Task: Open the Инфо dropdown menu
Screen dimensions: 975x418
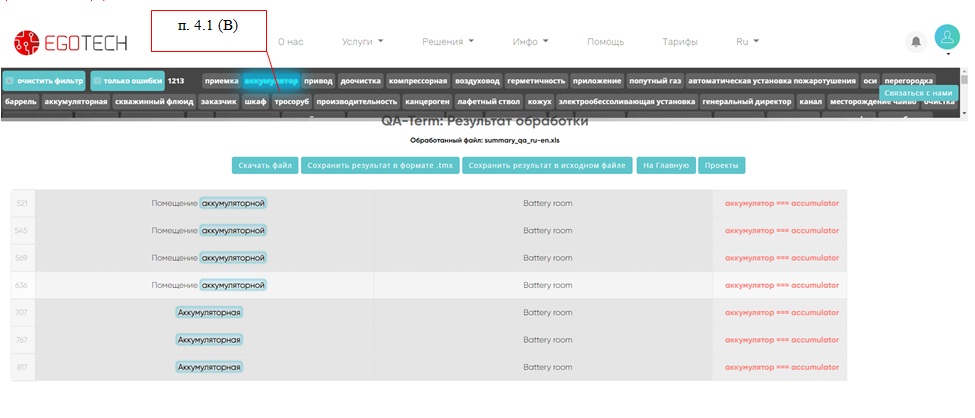Action: point(530,42)
